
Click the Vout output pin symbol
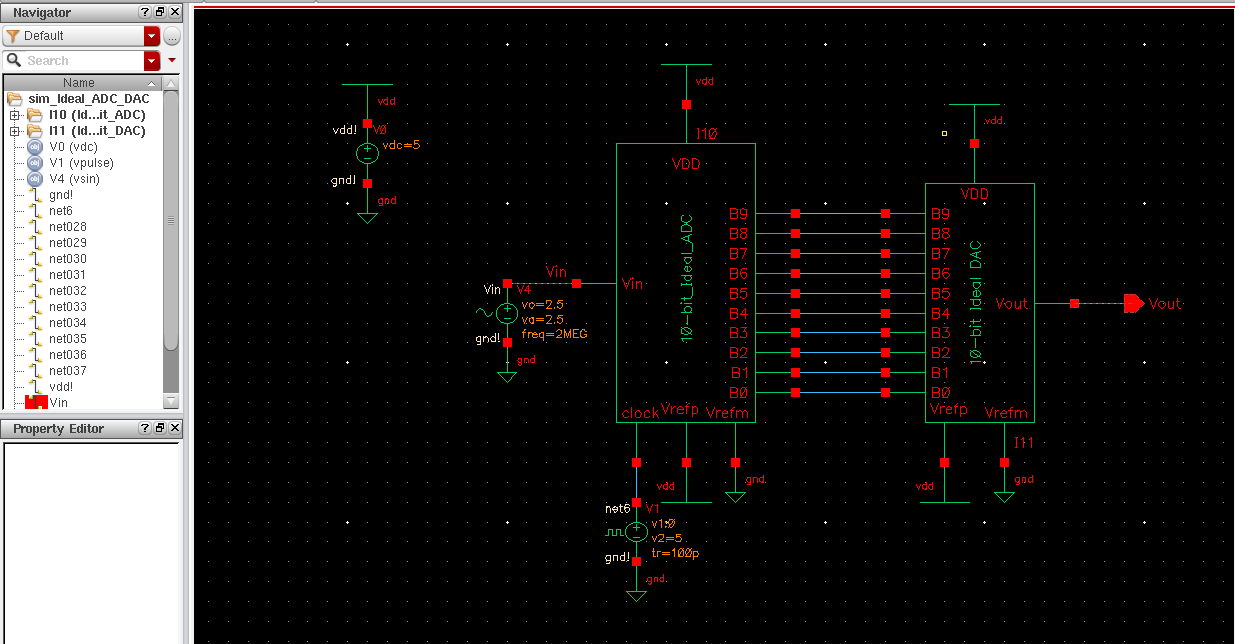click(1133, 303)
